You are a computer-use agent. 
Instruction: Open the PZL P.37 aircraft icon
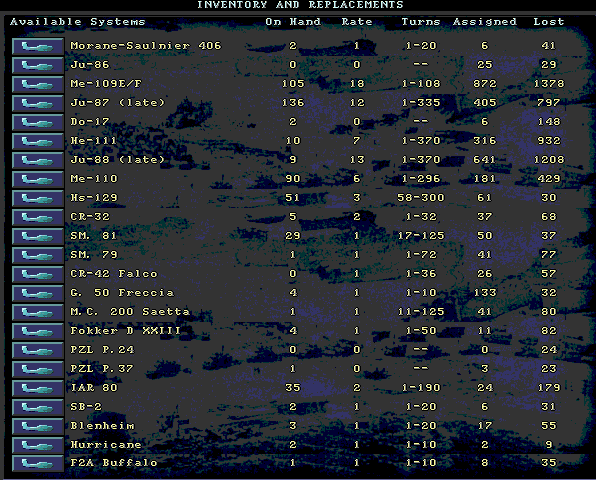[38, 369]
